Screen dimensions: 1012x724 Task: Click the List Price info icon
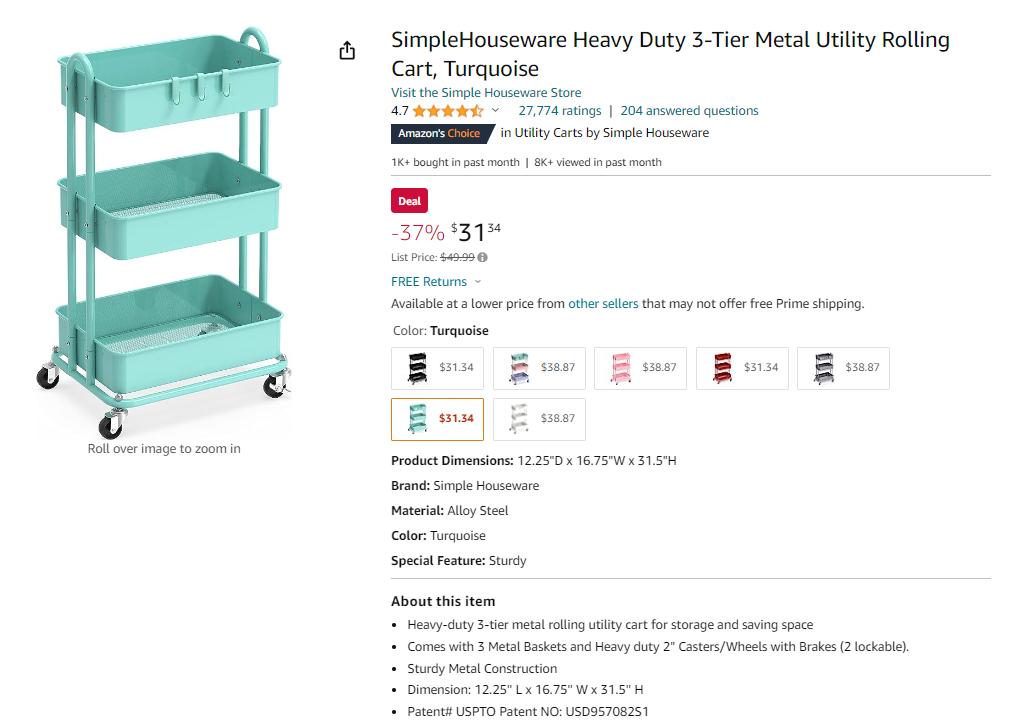point(483,257)
